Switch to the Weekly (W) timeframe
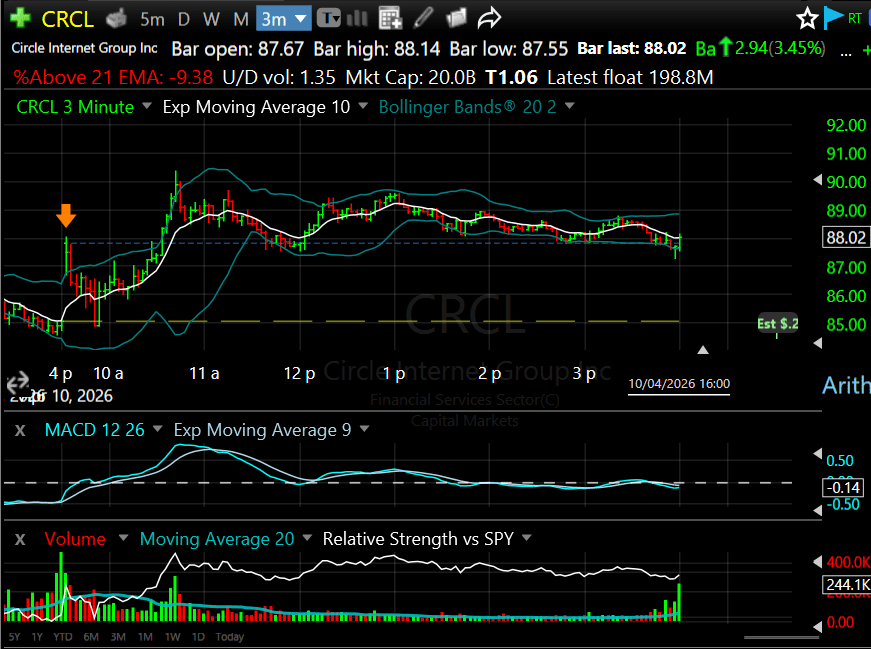 (x=211, y=19)
